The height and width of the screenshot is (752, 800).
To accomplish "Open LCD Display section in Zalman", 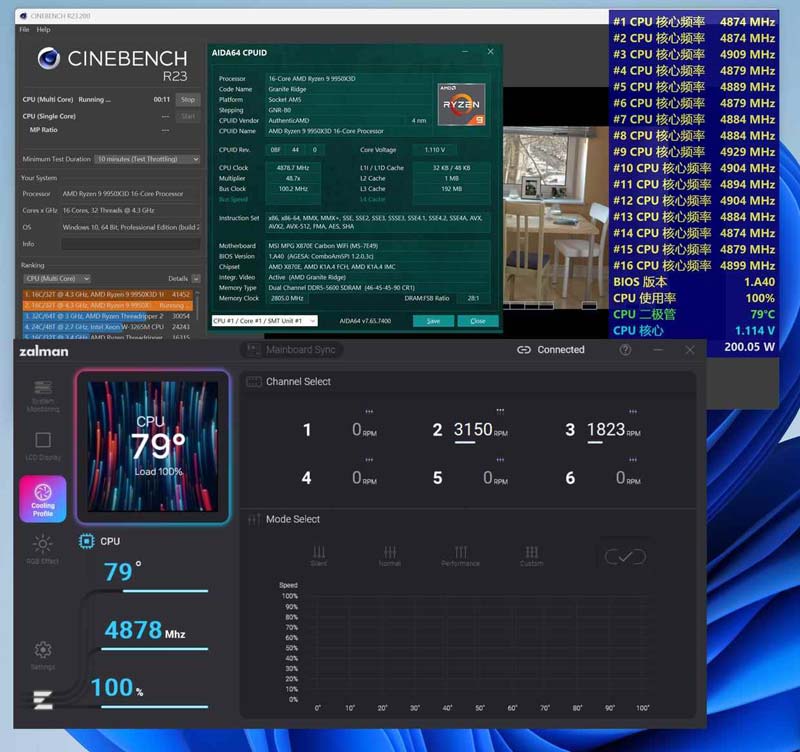I will 43,445.
